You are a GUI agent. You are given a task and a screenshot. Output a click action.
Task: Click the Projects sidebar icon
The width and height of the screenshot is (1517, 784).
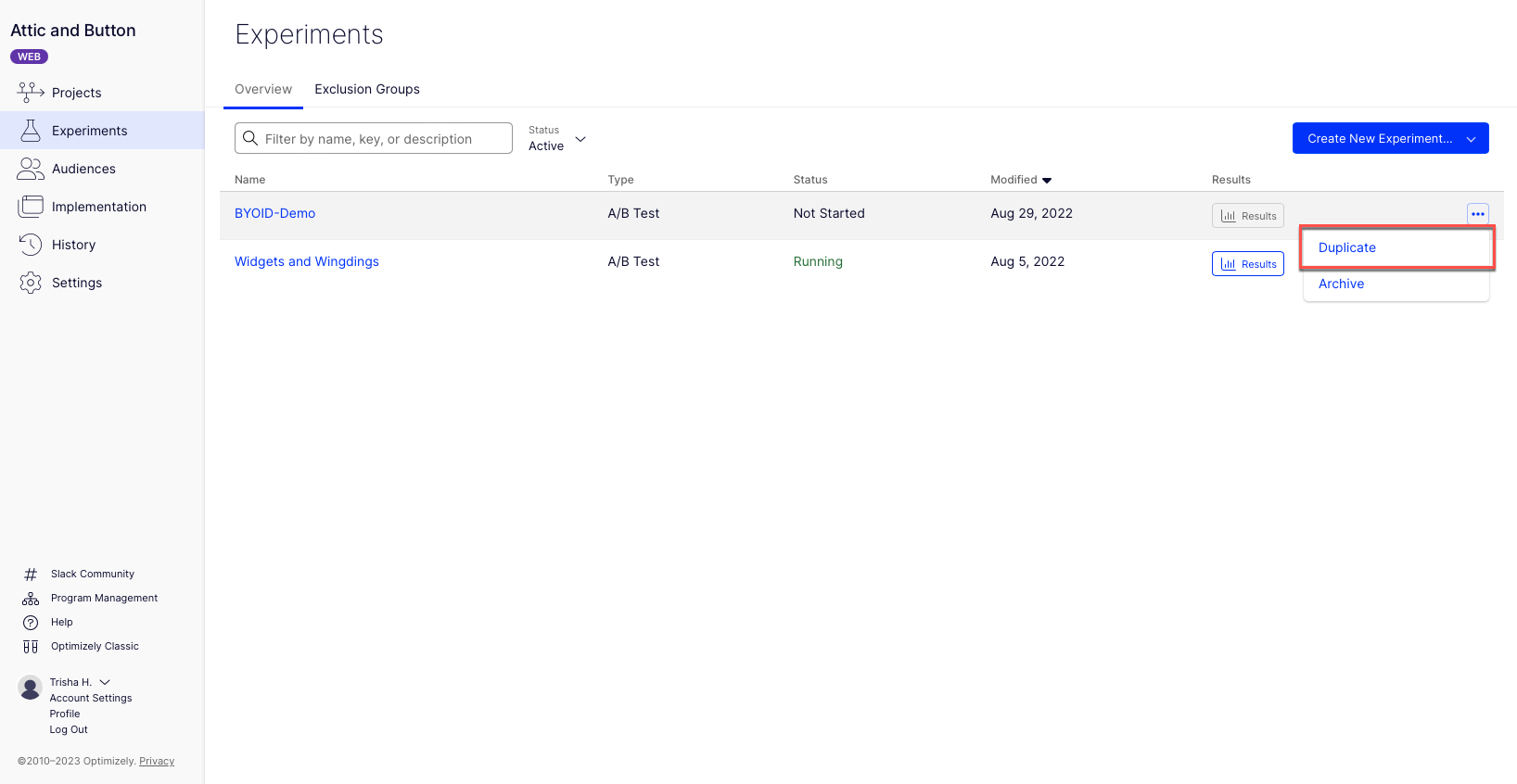[31, 92]
